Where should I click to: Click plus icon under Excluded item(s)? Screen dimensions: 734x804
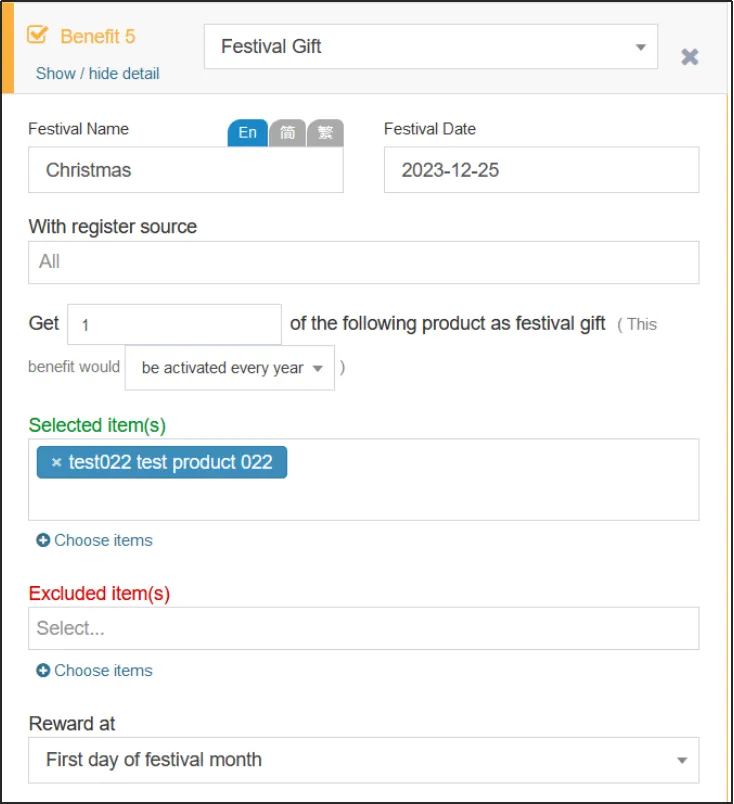coord(43,670)
